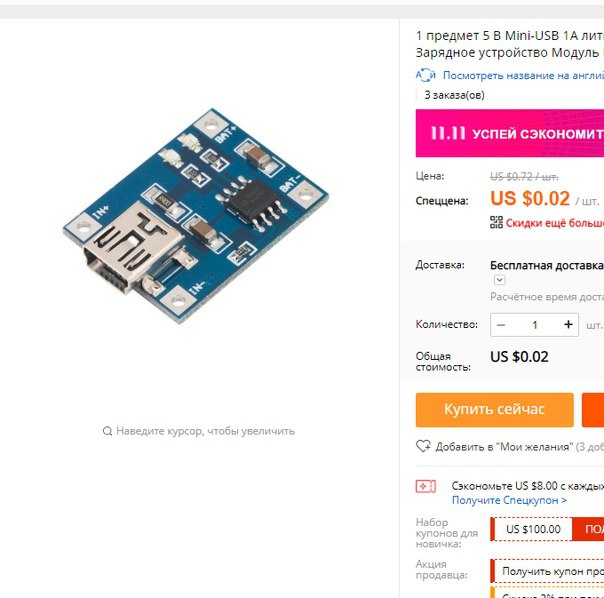Click the orange button next to Купить сейчас
This screenshot has height=598, width=604.
(593, 410)
